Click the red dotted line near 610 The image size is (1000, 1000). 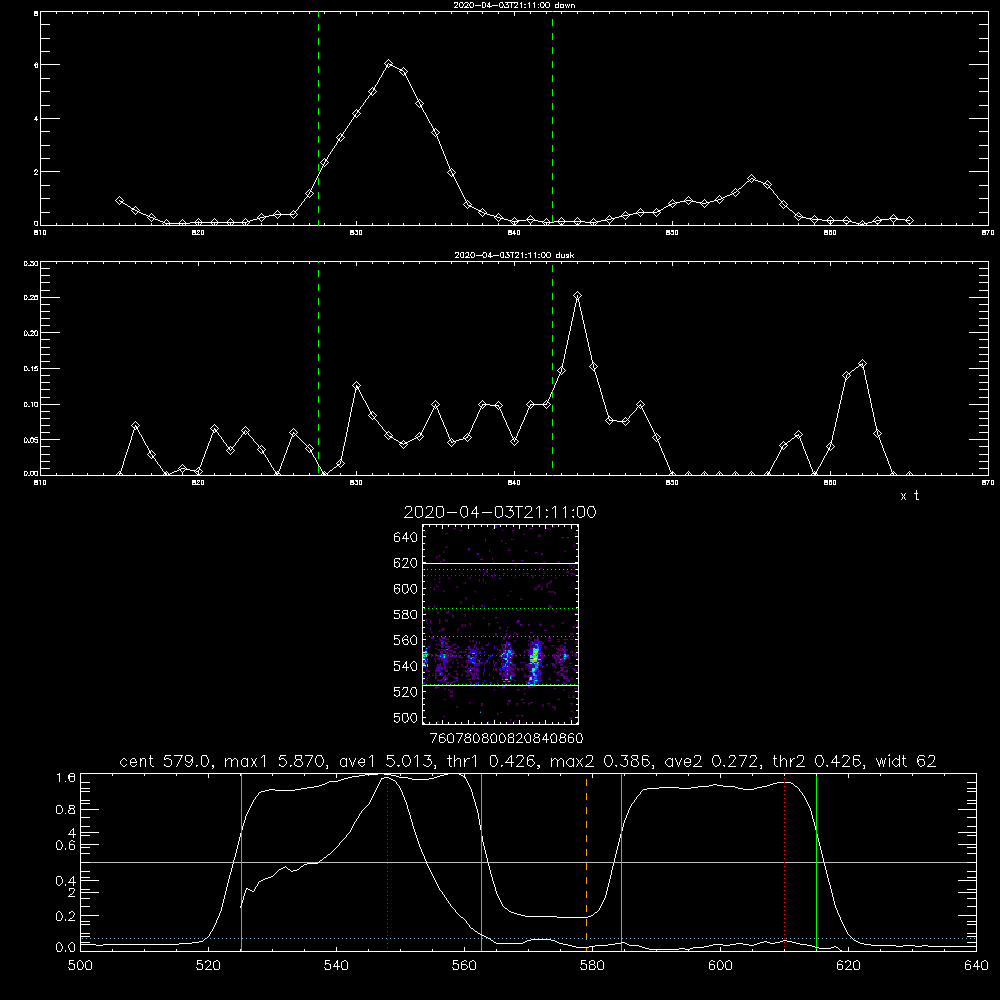coord(784,862)
